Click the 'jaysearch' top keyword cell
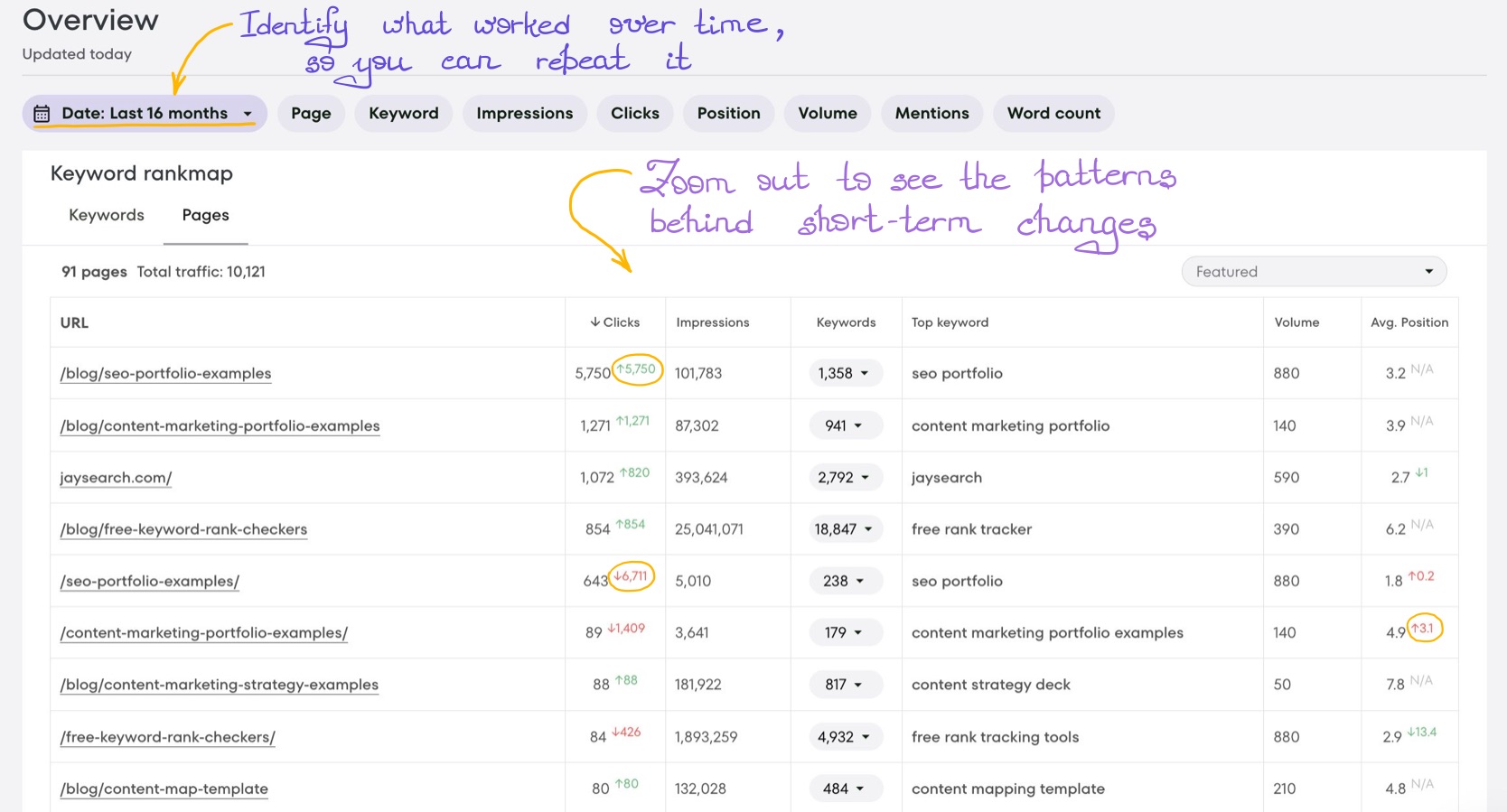Image resolution: width=1507 pixels, height=812 pixels. [946, 477]
